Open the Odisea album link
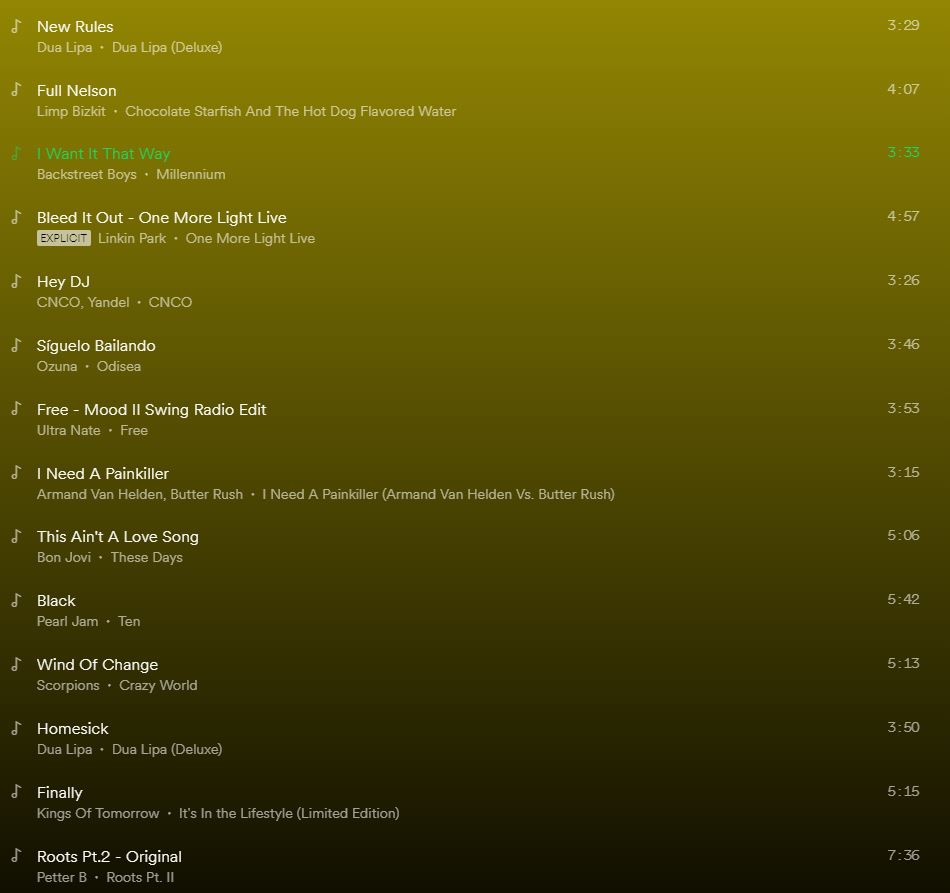 pos(119,367)
